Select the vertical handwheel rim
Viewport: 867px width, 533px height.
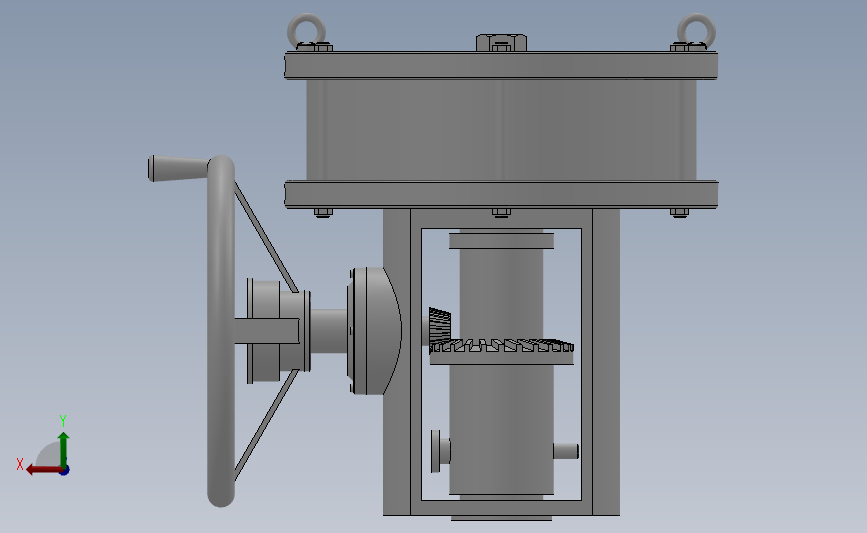click(x=221, y=331)
